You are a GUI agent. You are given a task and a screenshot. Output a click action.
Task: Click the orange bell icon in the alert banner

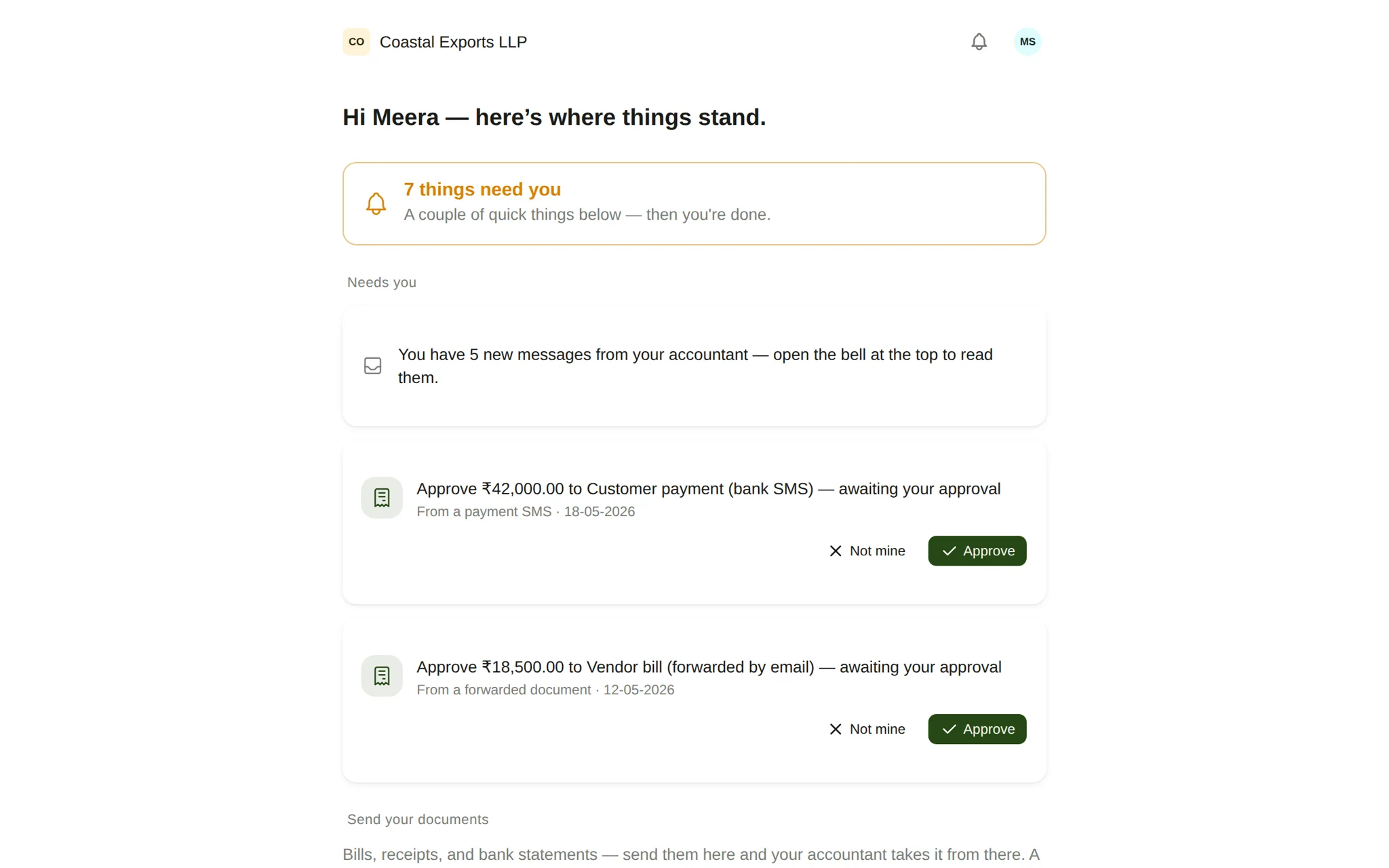point(376,203)
